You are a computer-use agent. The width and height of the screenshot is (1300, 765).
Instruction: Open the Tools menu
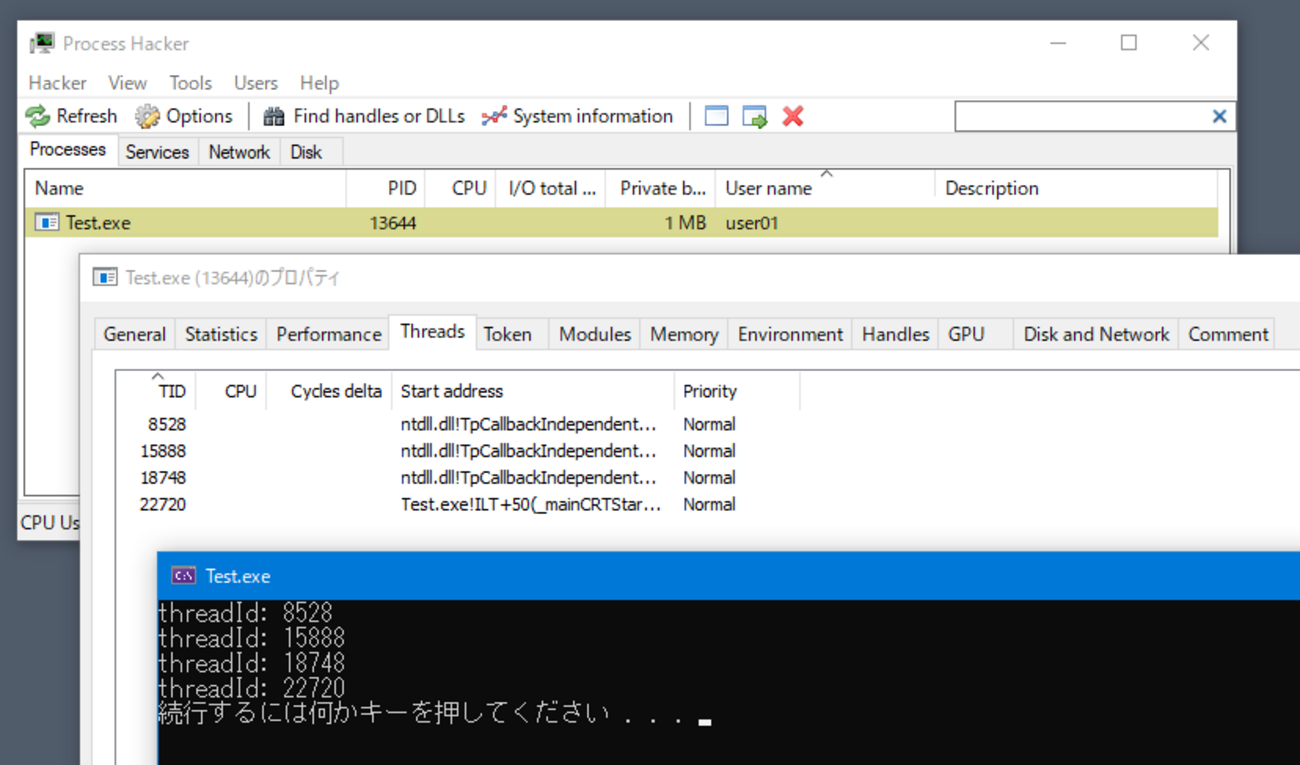pyautogui.click(x=190, y=83)
